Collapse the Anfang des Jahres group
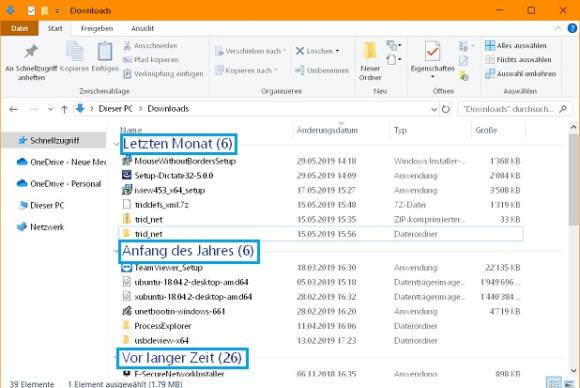 116,251
